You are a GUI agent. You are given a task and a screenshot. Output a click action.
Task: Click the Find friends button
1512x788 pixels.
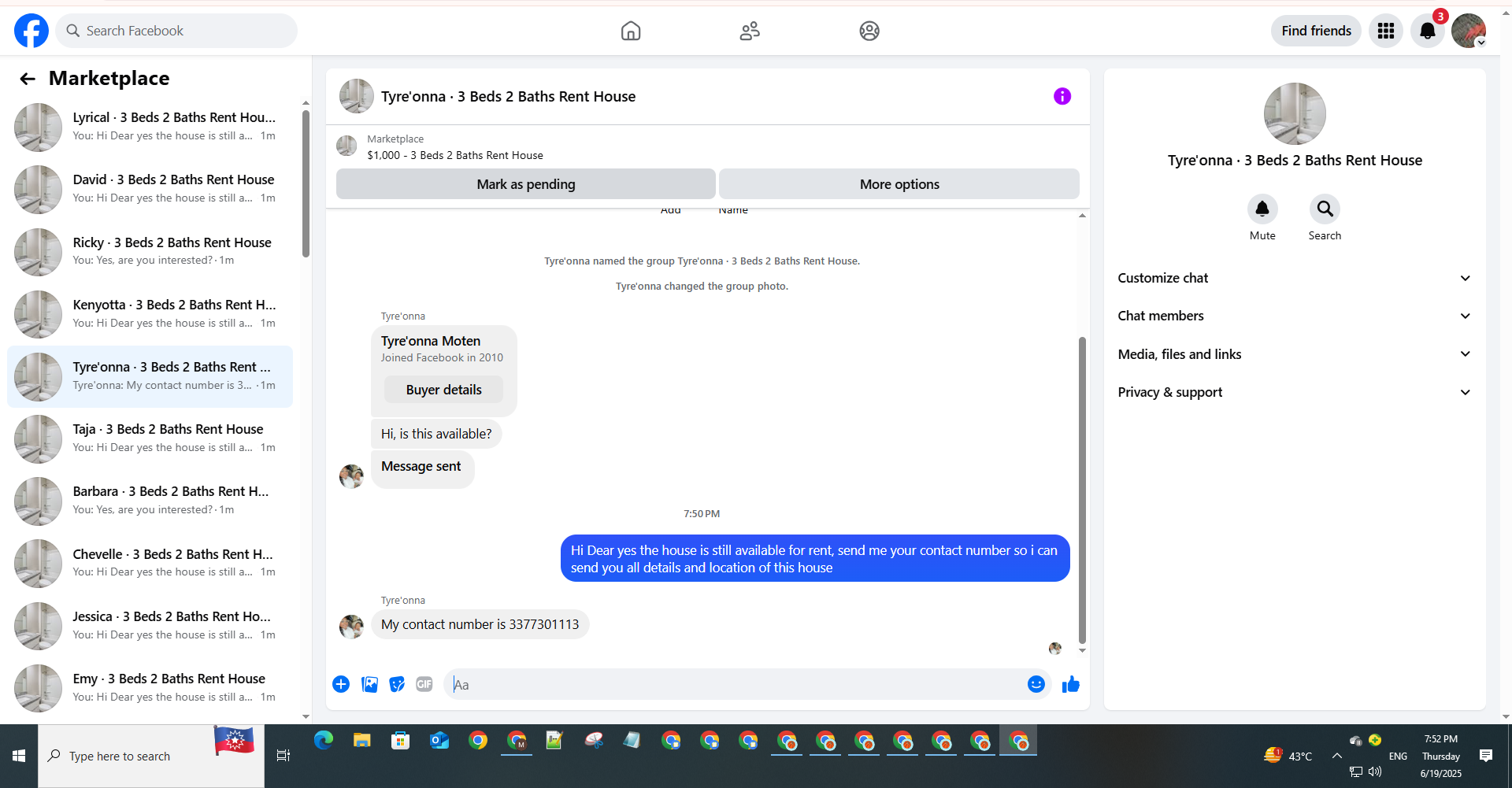tap(1316, 31)
